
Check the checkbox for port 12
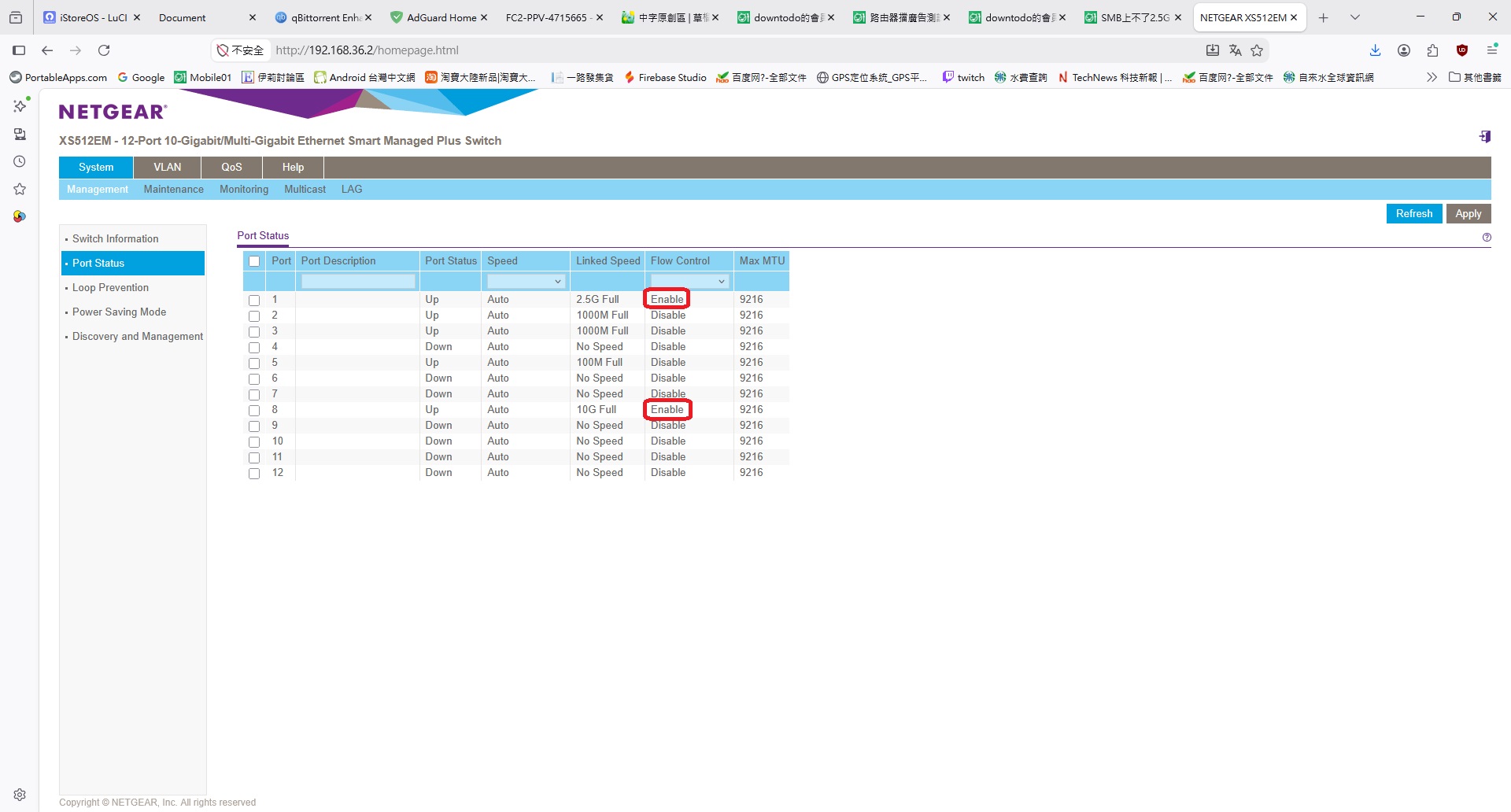tap(254, 474)
